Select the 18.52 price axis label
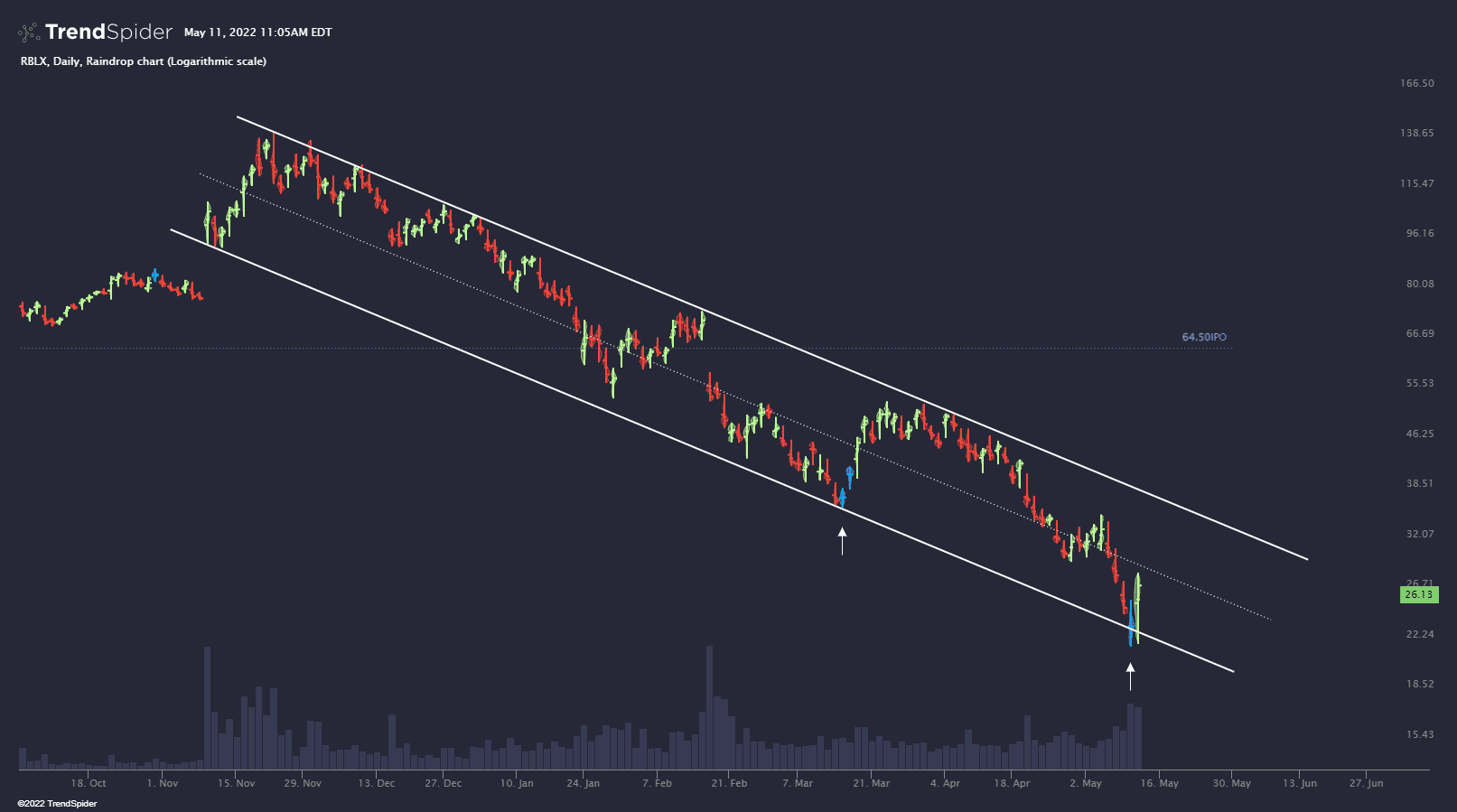 1420,684
